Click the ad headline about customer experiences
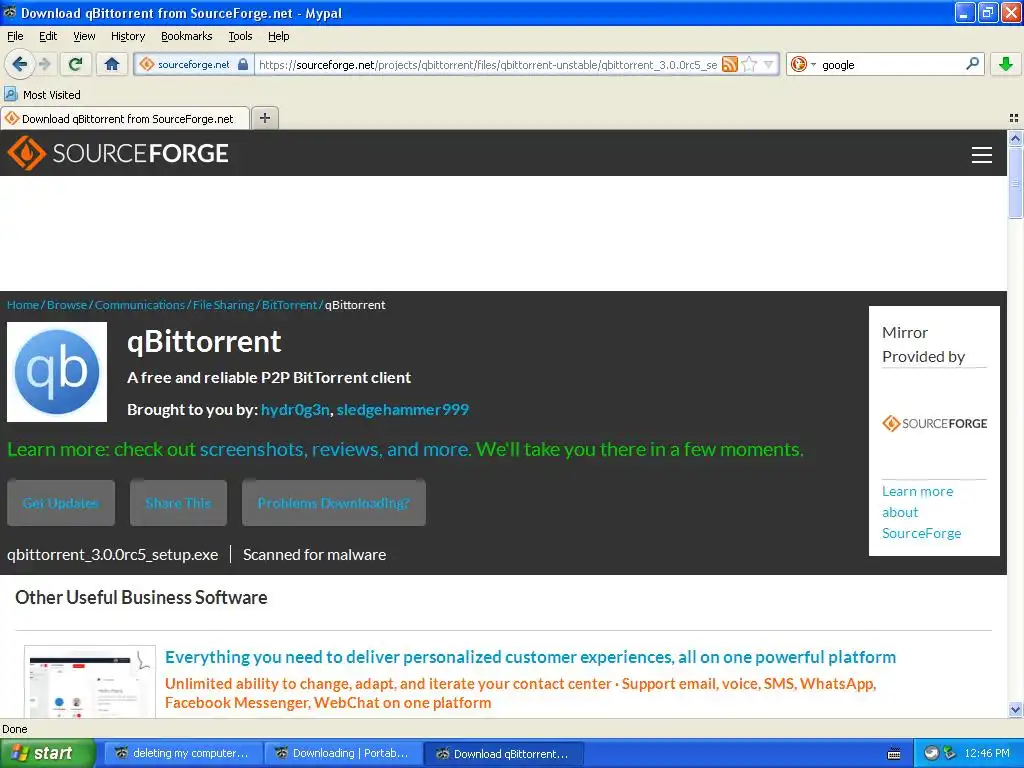The height and width of the screenshot is (768, 1024). (x=530, y=657)
